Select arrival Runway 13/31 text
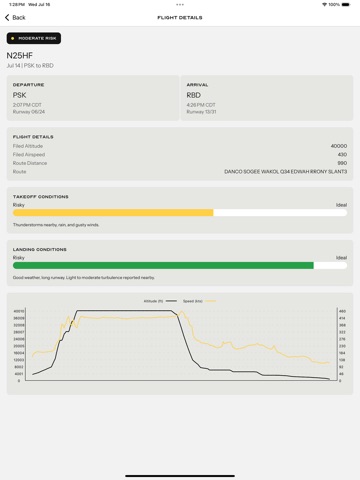 click(201, 112)
